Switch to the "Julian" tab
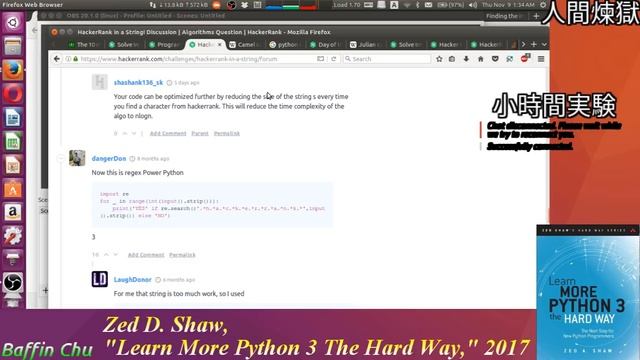The width and height of the screenshot is (640, 360). (365, 44)
